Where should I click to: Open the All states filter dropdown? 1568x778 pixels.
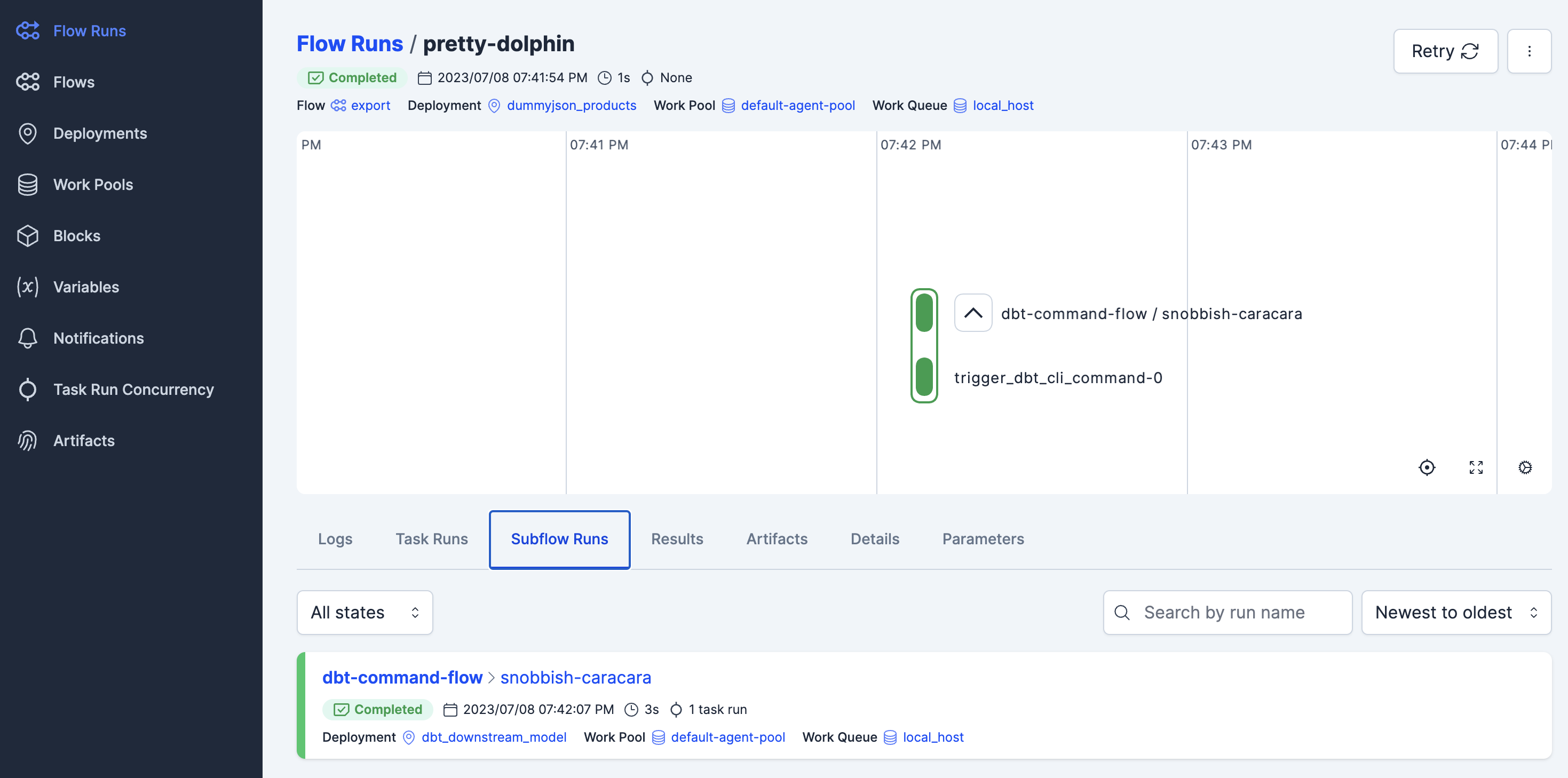click(x=364, y=612)
